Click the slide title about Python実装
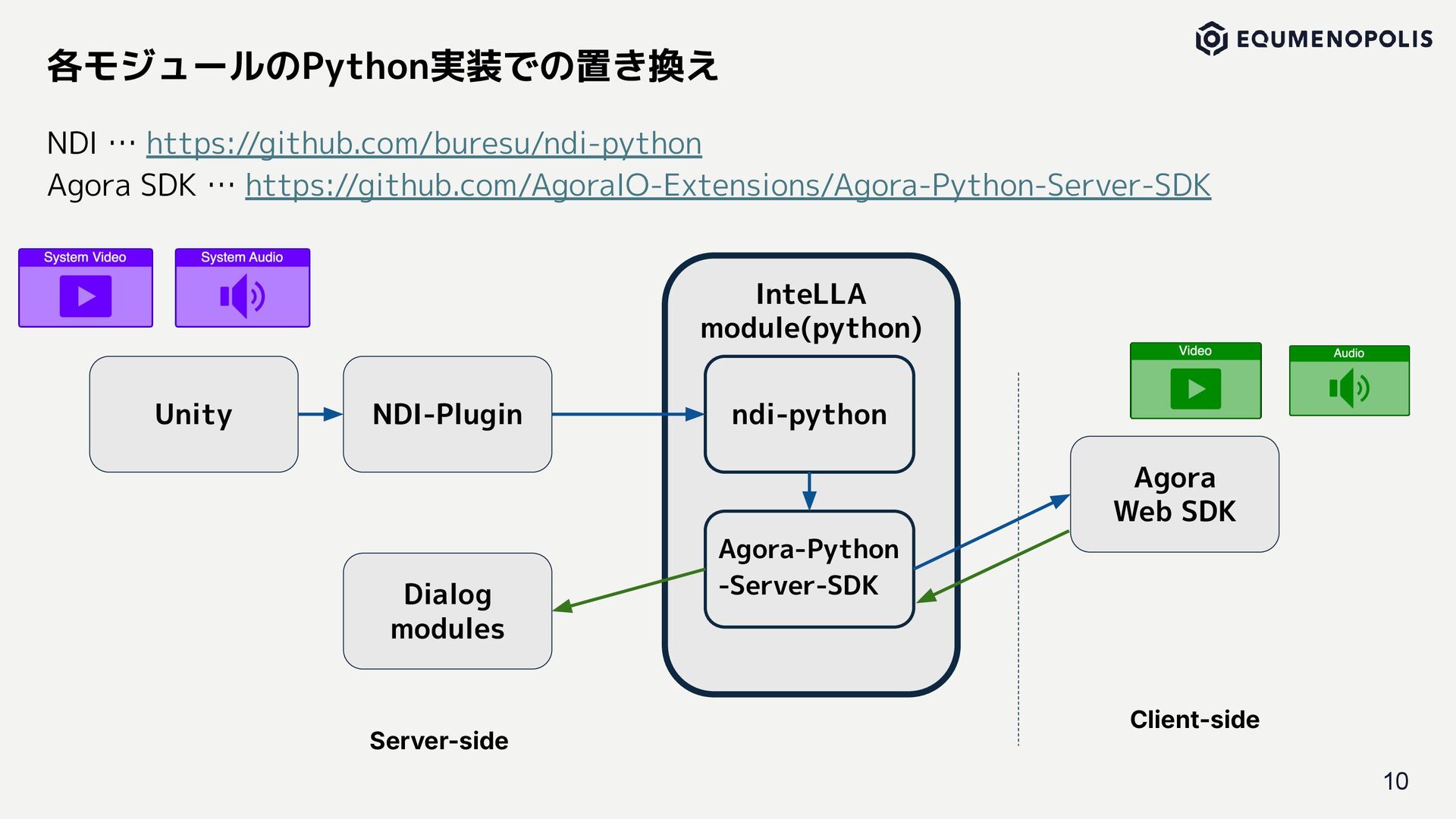The image size is (1456, 819). pyautogui.click(x=383, y=66)
